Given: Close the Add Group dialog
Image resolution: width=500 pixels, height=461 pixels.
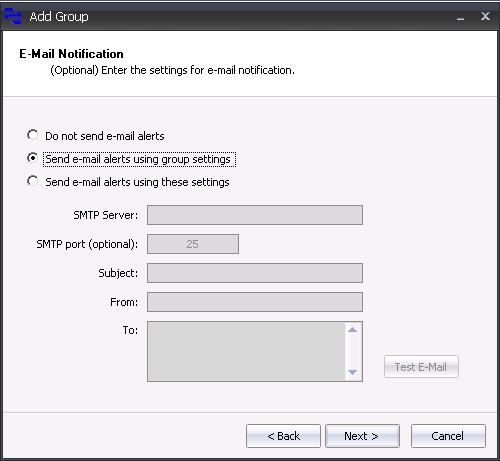Looking at the screenshot, I should pos(485,16).
